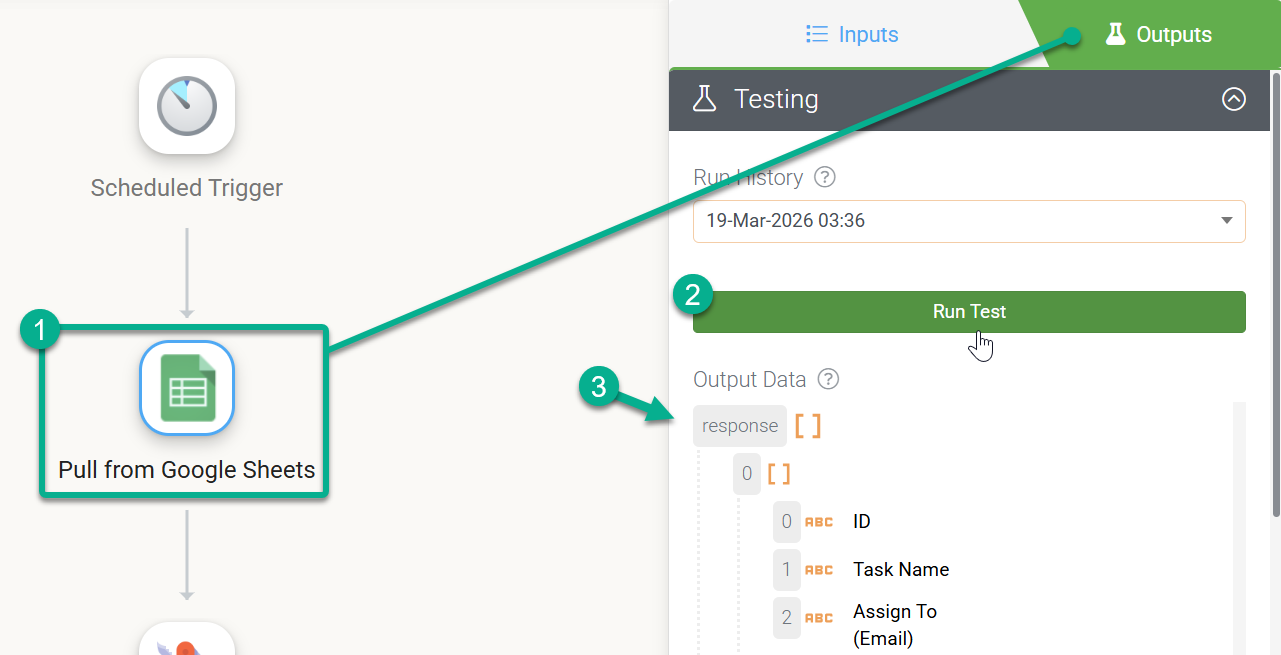Click the ABC type icon beside Assign To
Viewport: 1281px width, 655px height.
point(819,618)
